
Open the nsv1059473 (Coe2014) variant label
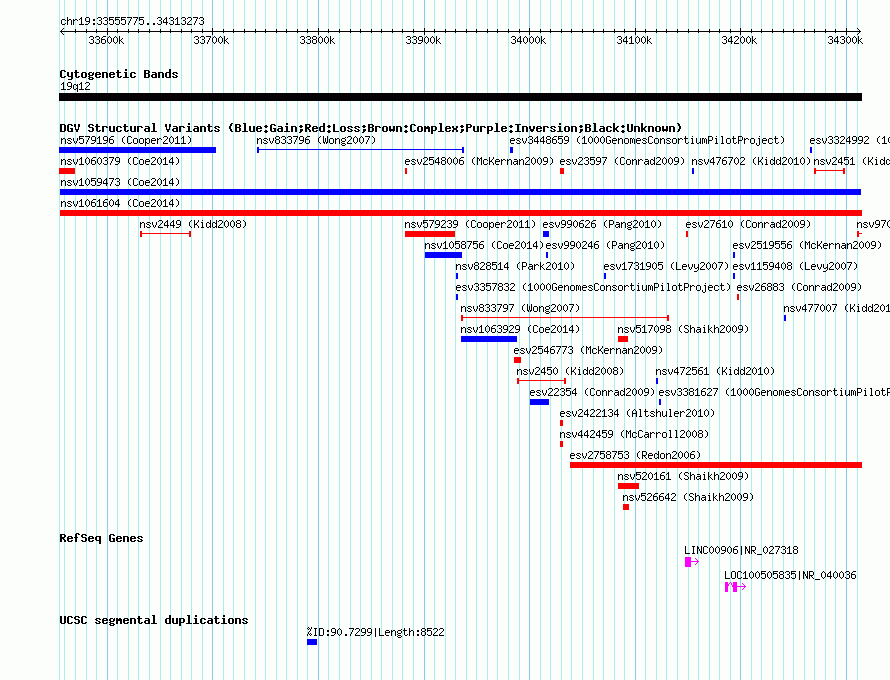[120, 182]
